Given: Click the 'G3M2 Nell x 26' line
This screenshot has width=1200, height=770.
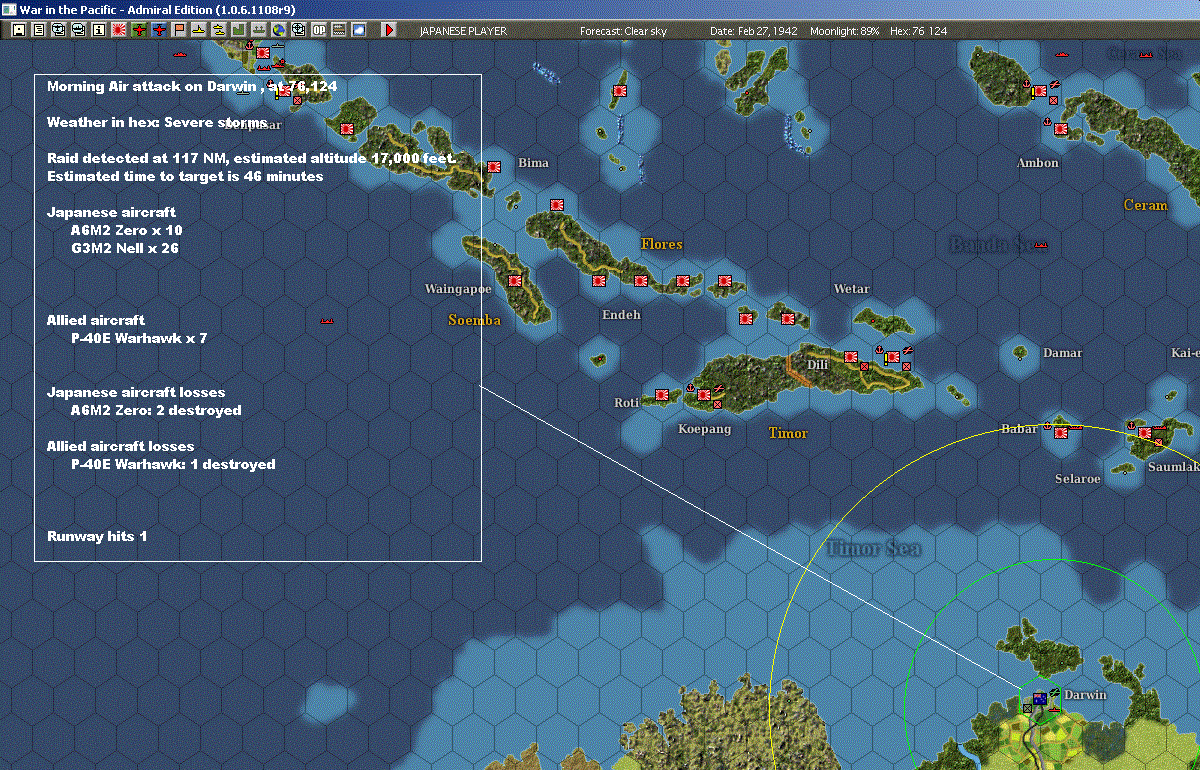Looking at the screenshot, I should 124,248.
